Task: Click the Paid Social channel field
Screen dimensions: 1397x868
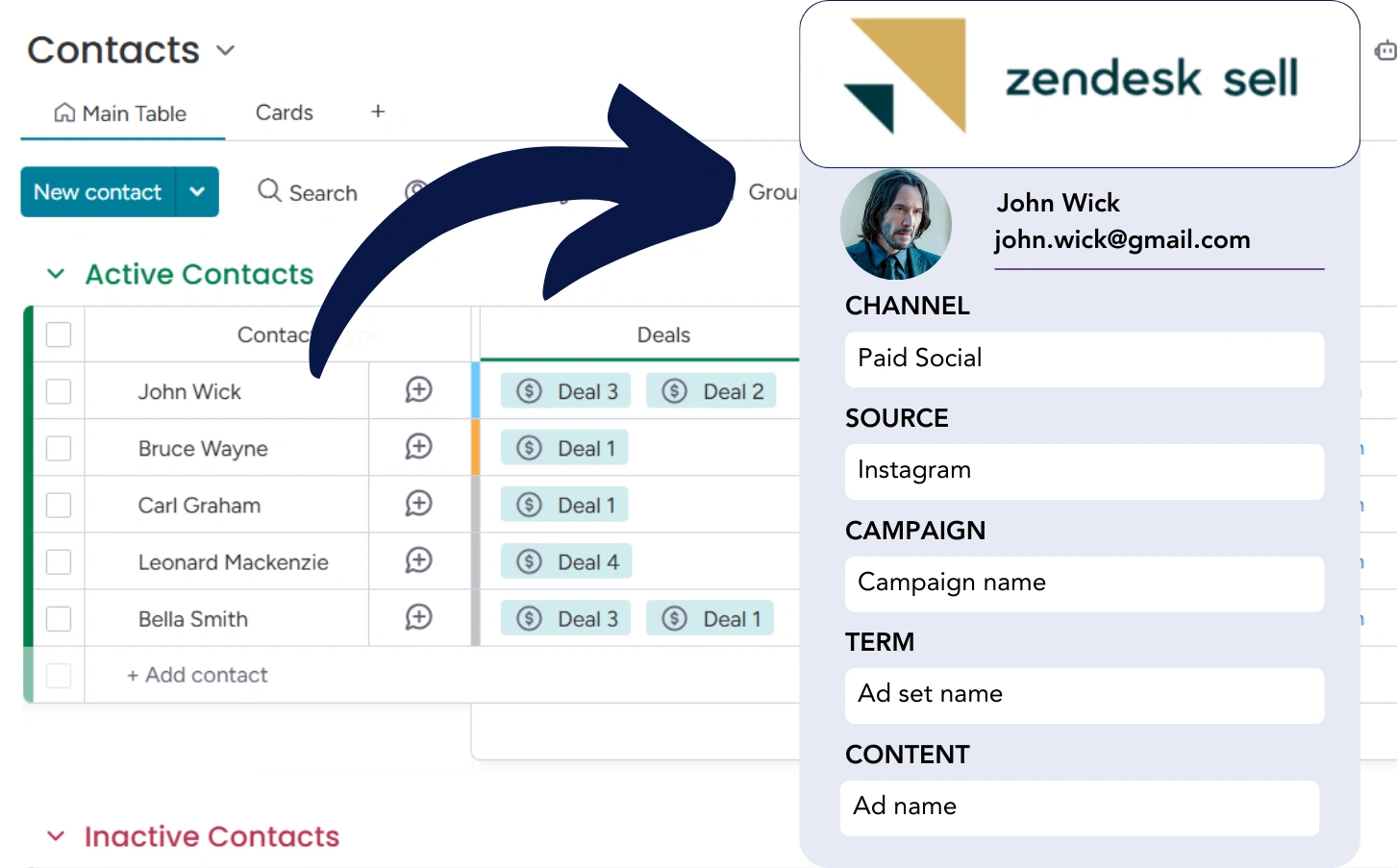Action: tap(1085, 360)
